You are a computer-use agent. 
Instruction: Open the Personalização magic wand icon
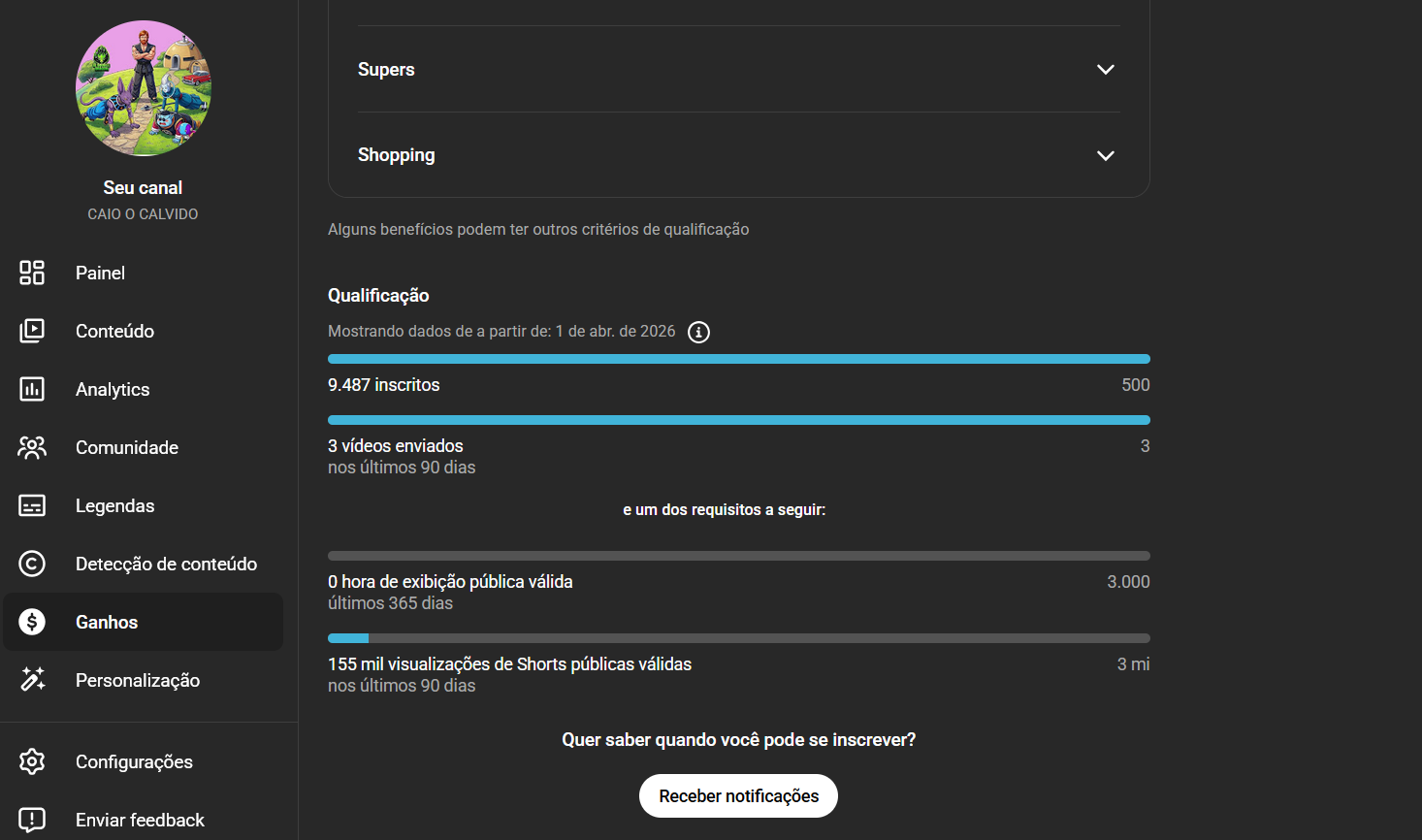(32, 680)
